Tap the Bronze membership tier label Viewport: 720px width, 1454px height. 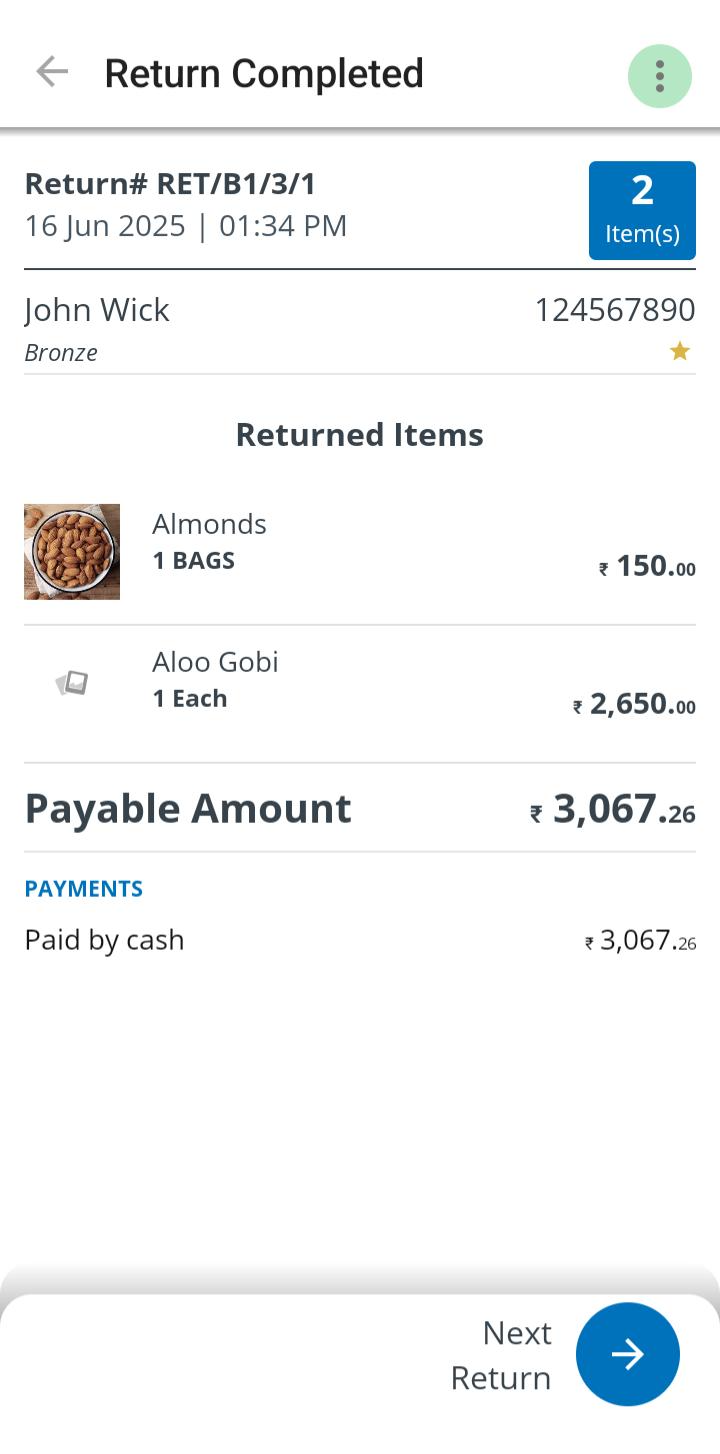pyautogui.click(x=61, y=353)
